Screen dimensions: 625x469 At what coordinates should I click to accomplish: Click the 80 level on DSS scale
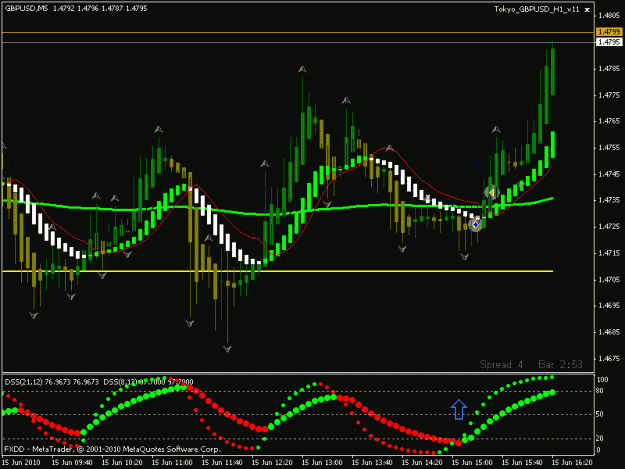[600, 391]
